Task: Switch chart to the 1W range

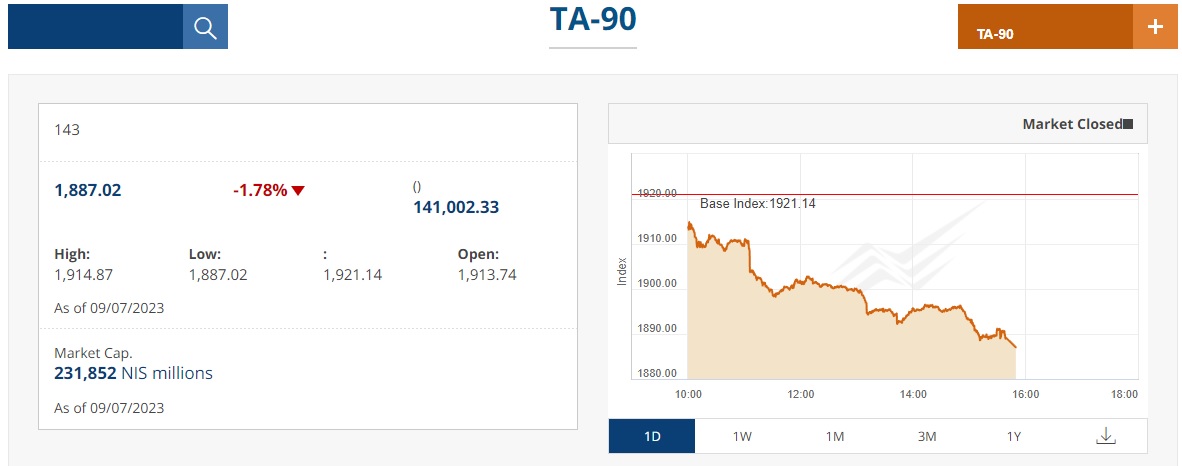Action: tap(742, 436)
